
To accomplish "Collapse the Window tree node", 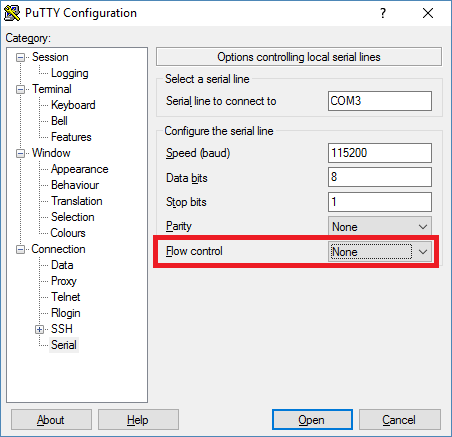I will 20,154.
